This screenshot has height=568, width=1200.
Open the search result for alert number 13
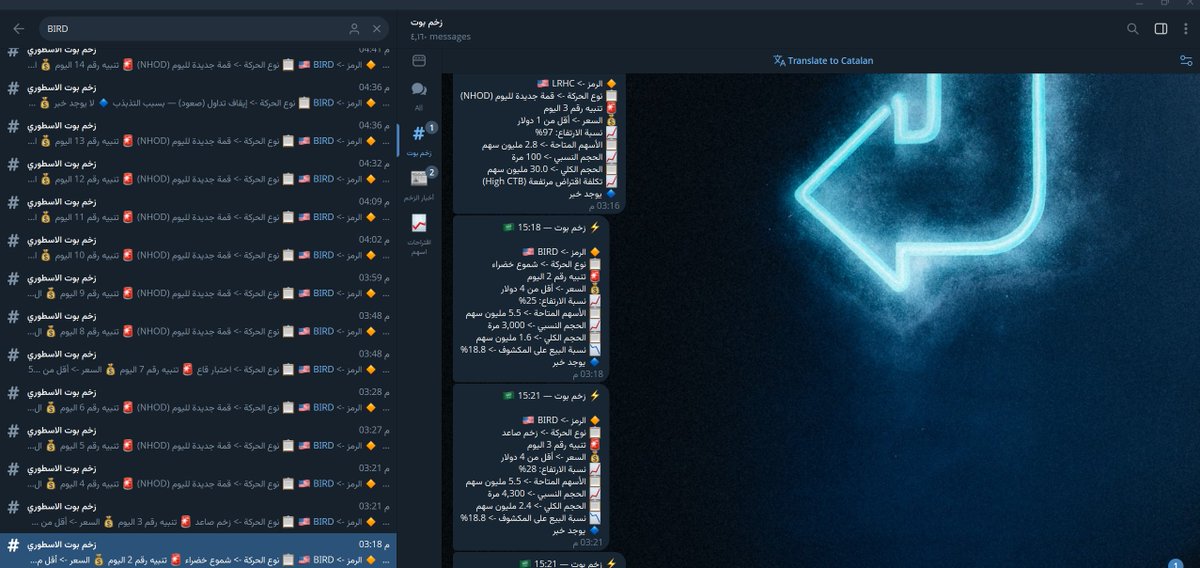[198, 133]
